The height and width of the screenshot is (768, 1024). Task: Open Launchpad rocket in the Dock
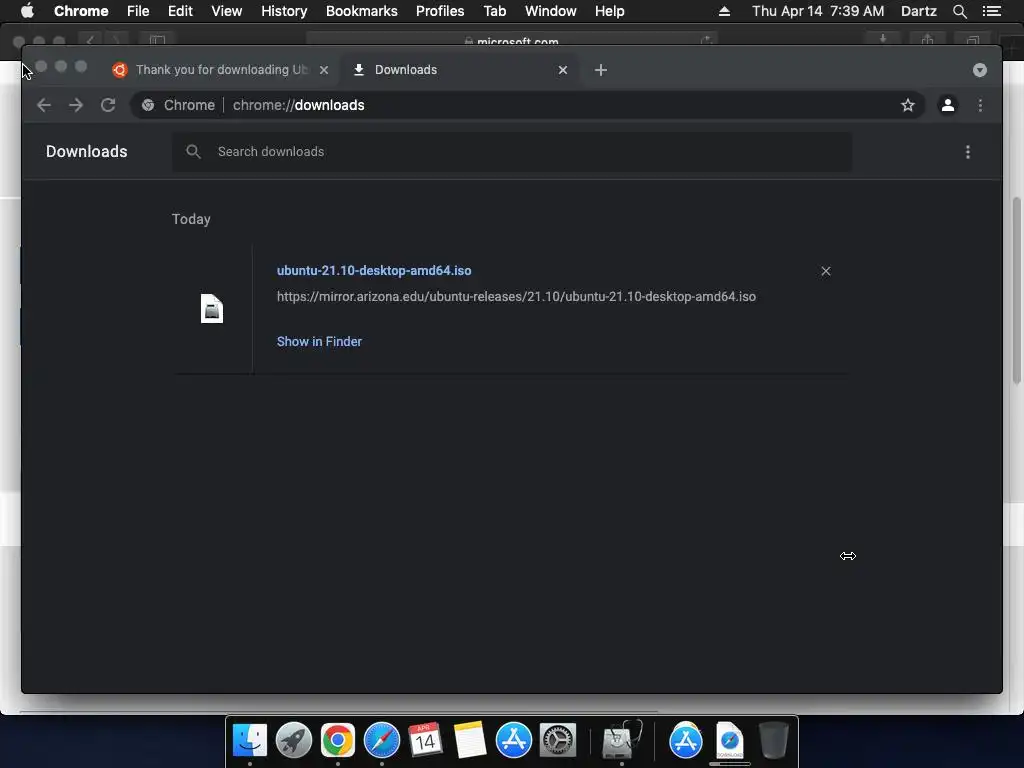(294, 741)
